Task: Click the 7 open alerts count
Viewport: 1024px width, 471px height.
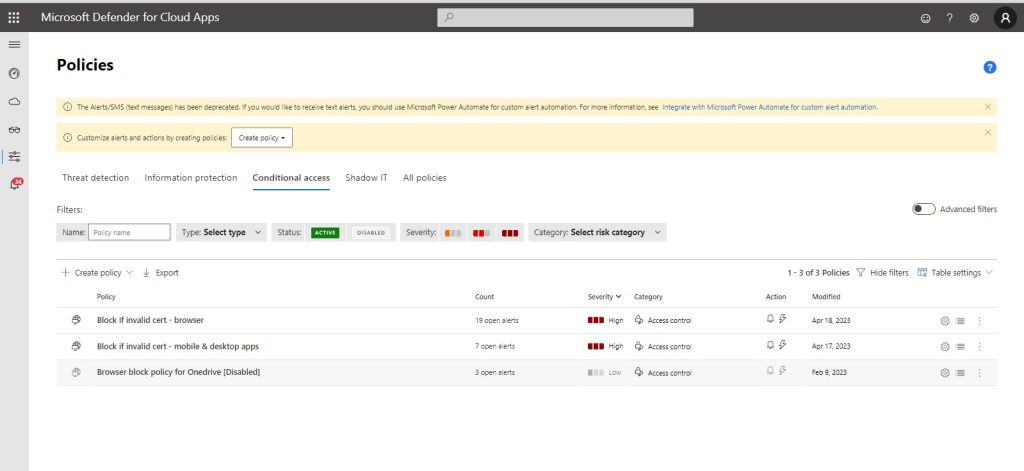Action: 494,346
